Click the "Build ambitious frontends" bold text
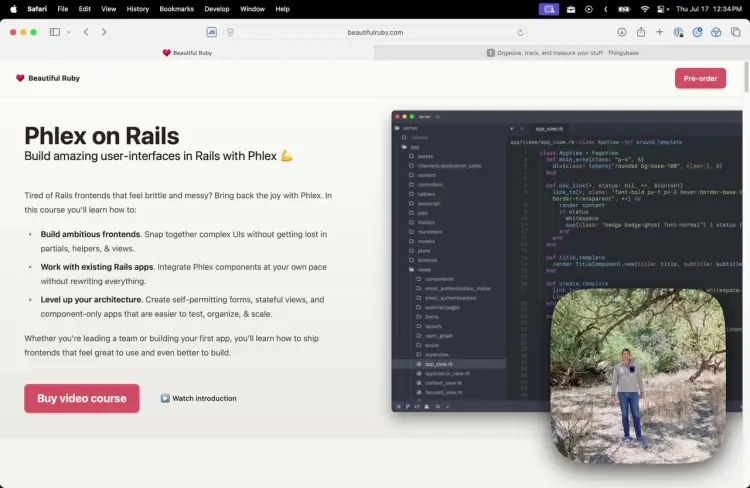This screenshot has width=750, height=488. click(90, 234)
